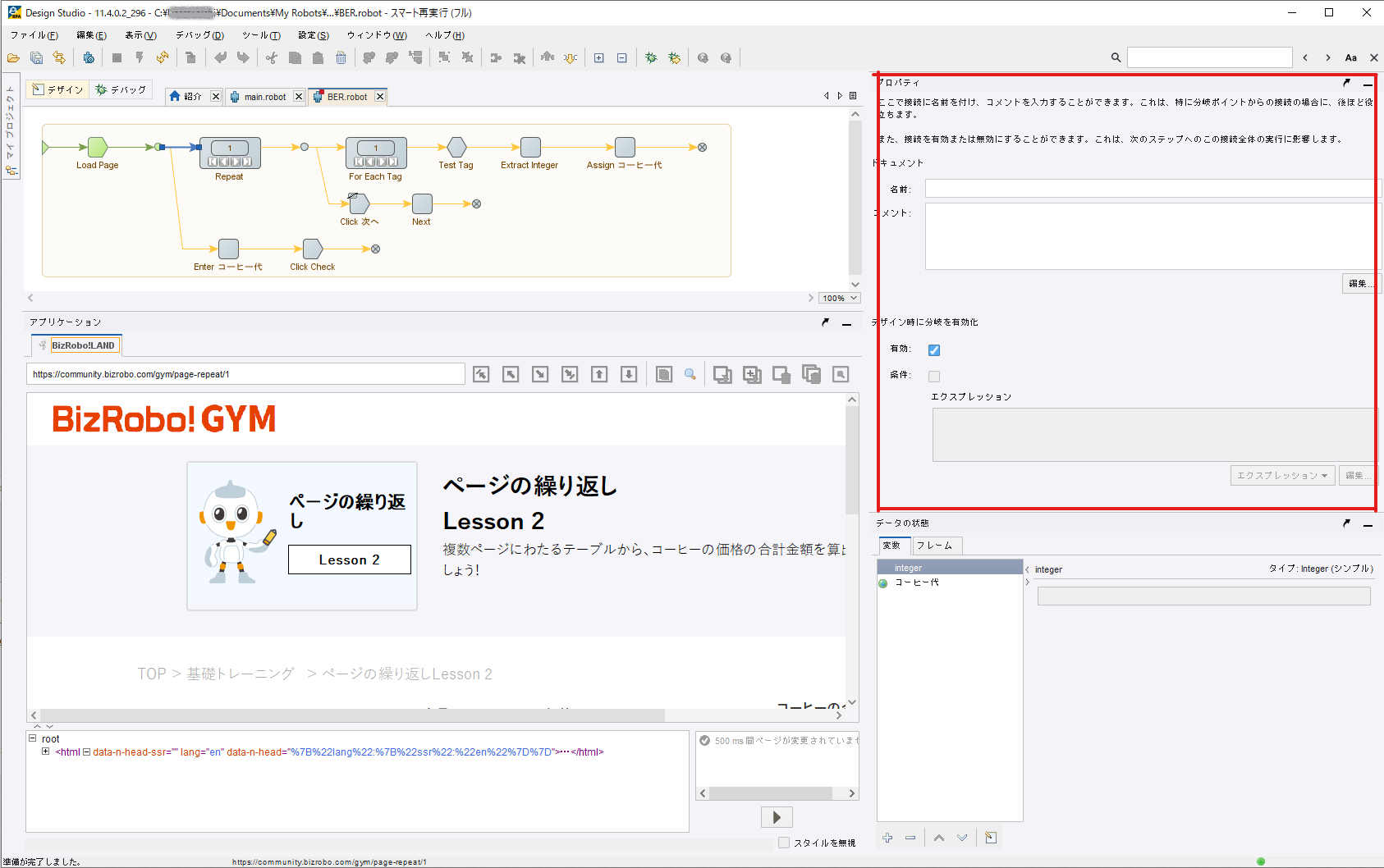Select the コーヒー代 variable in the list
Viewport: 1384px width, 868px height.
(950, 582)
